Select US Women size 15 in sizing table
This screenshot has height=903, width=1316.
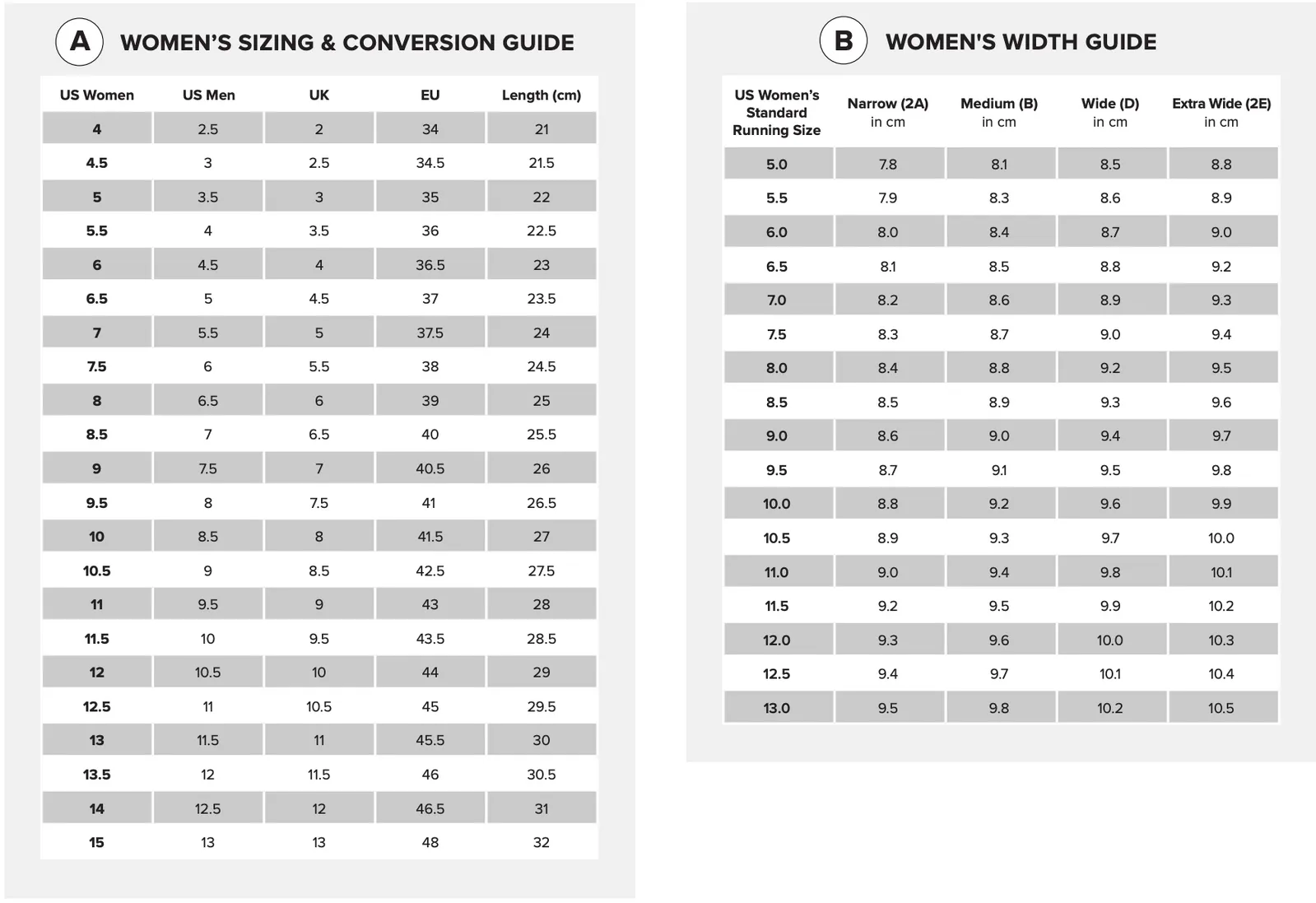(97, 842)
